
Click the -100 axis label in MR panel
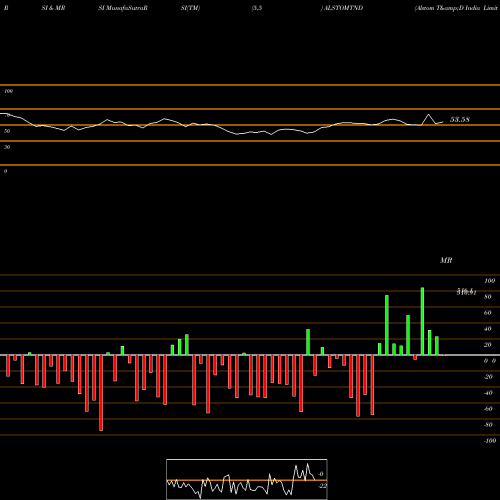[490, 441]
